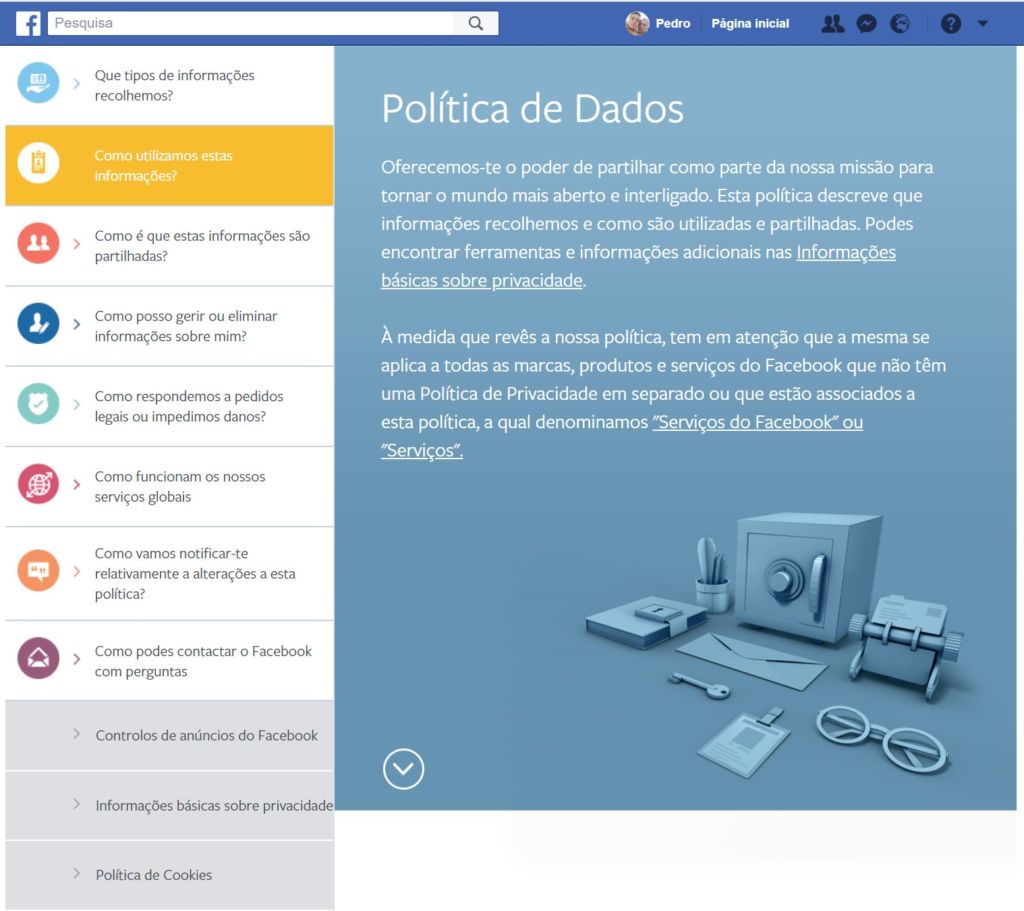Click the orange chat notification icon
Viewport: 1024px width, 911px height.
(x=38, y=571)
